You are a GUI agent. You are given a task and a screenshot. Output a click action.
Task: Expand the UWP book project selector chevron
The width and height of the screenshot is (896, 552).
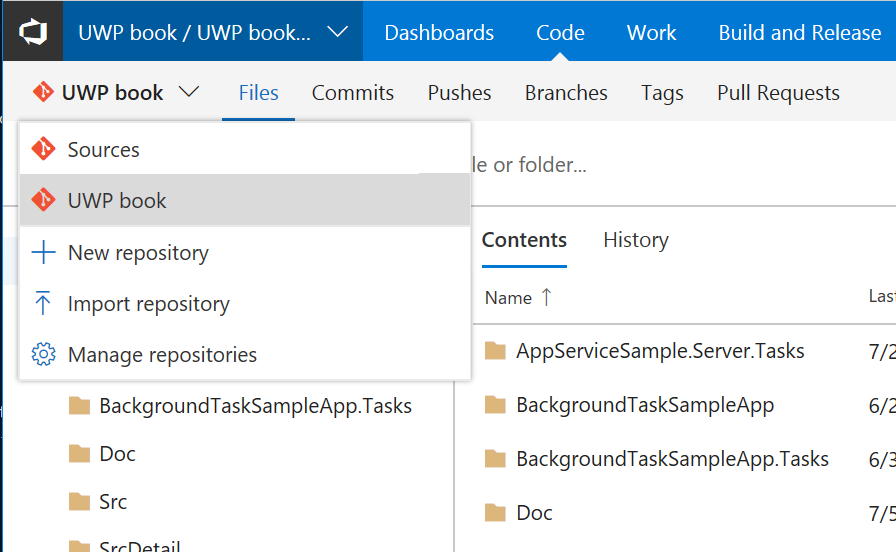tap(338, 32)
